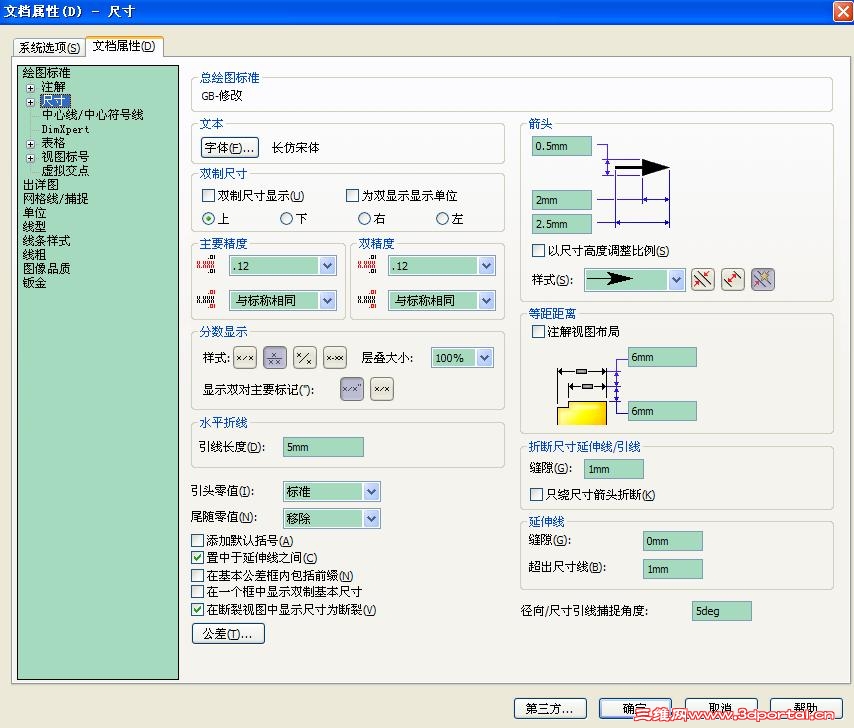The height and width of the screenshot is (728, 854).
Task: Select 图像品质 tree item
Action: tap(46, 268)
